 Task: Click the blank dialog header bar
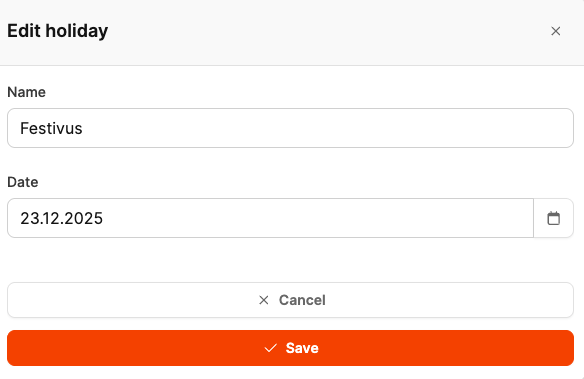328,31
